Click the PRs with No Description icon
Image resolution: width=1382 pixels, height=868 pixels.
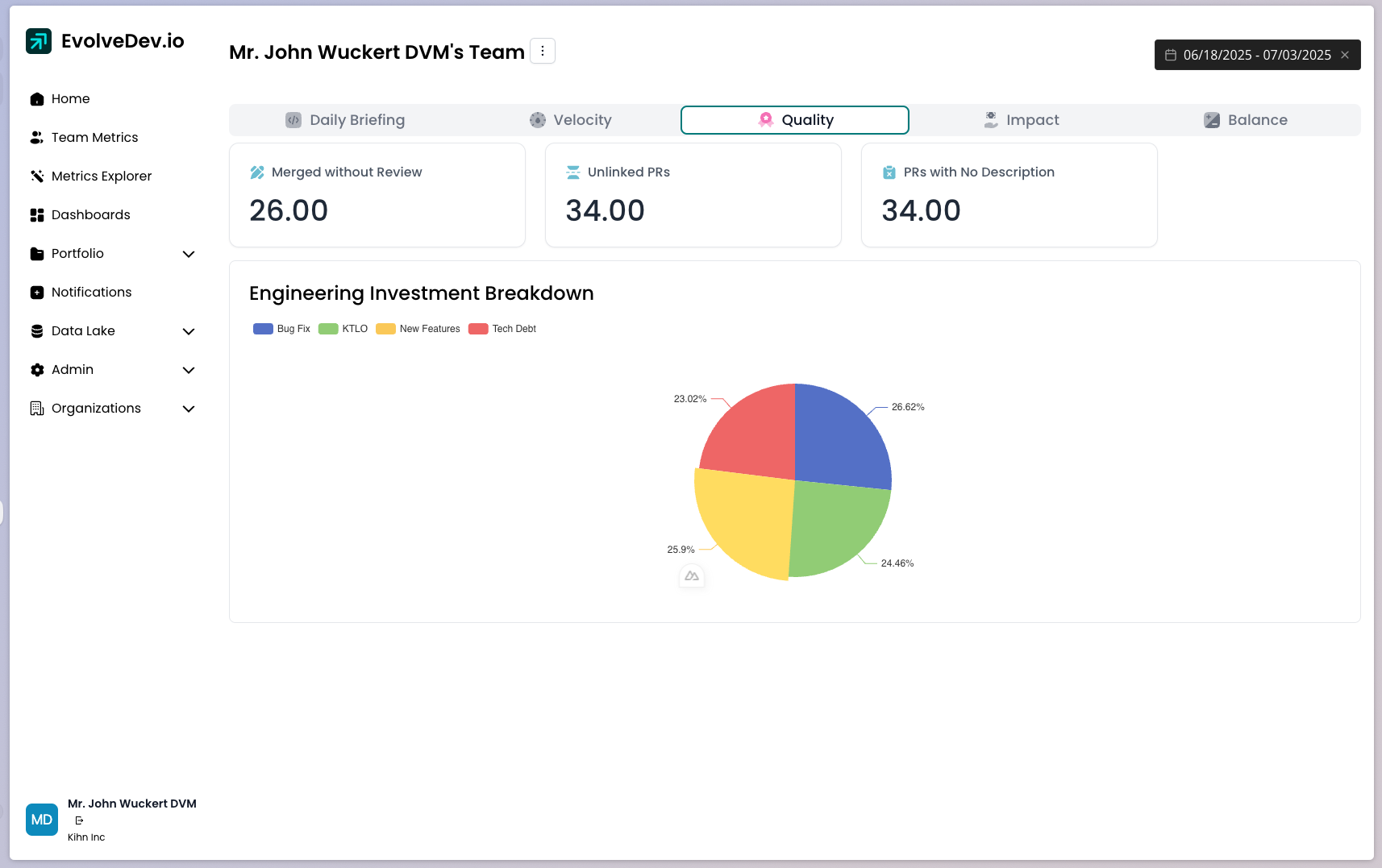pyautogui.click(x=889, y=172)
